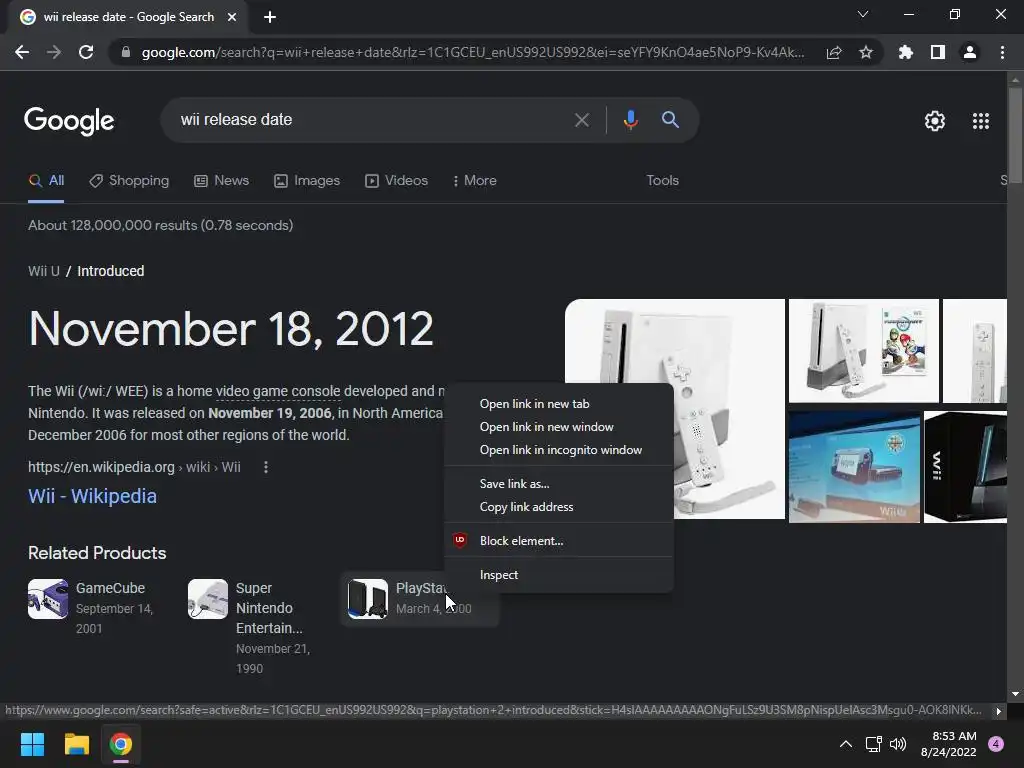Image resolution: width=1024 pixels, height=768 pixels.
Task: Choose Inspect from the context menu
Action: point(559,575)
